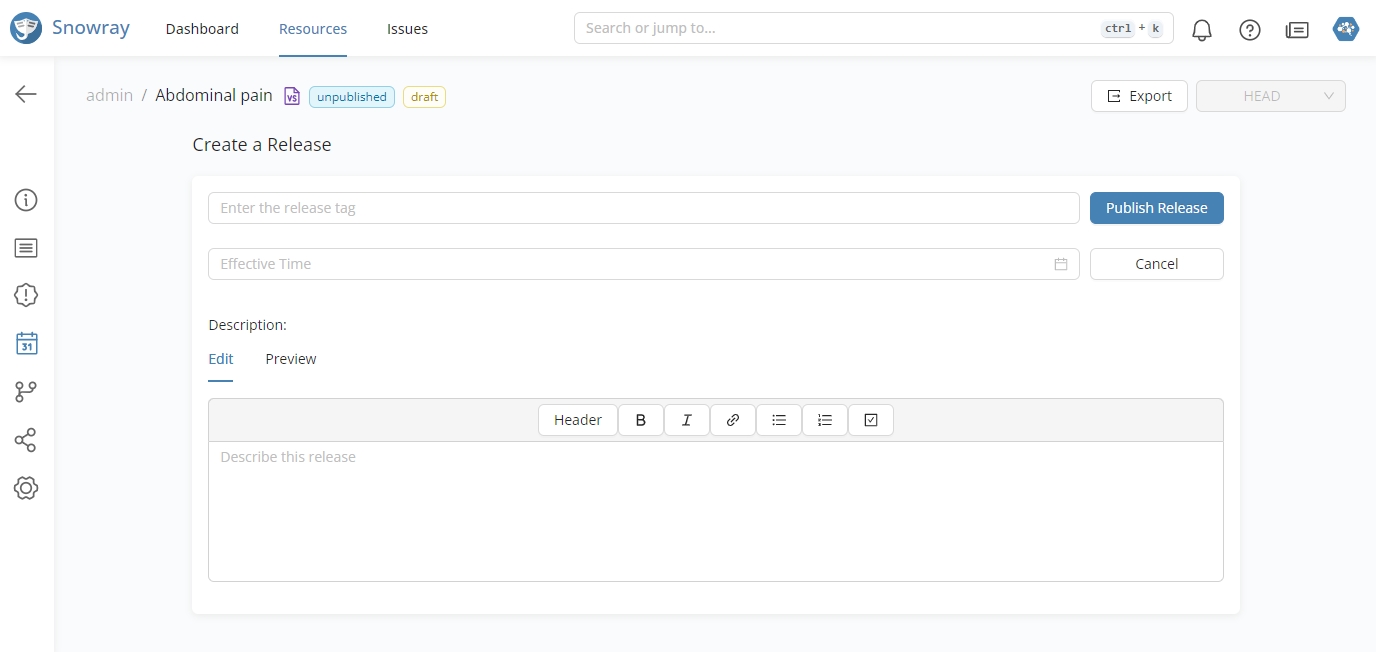Open the Header formatting menu
Image resolution: width=1376 pixels, height=652 pixels.
coord(578,420)
